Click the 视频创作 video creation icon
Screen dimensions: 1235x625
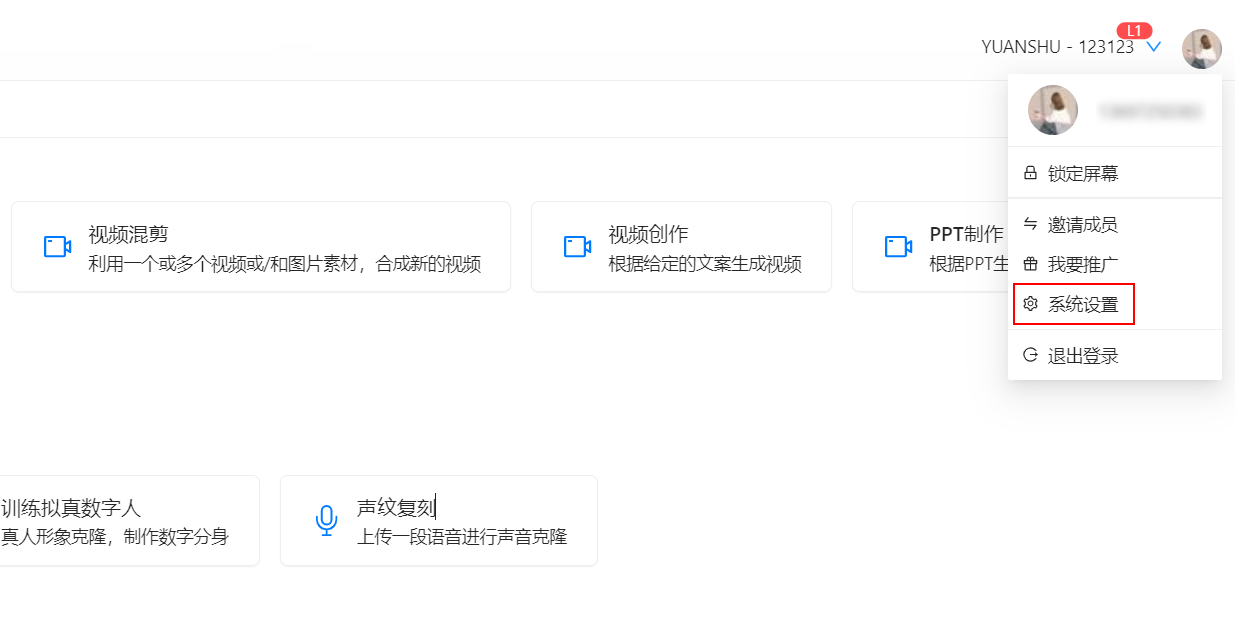[x=577, y=244]
